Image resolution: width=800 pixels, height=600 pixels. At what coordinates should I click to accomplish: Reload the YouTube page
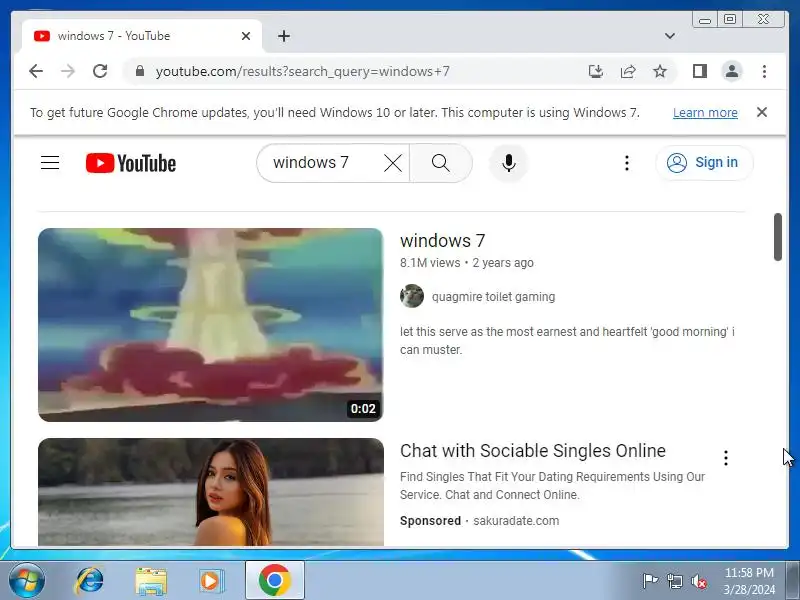tap(100, 71)
